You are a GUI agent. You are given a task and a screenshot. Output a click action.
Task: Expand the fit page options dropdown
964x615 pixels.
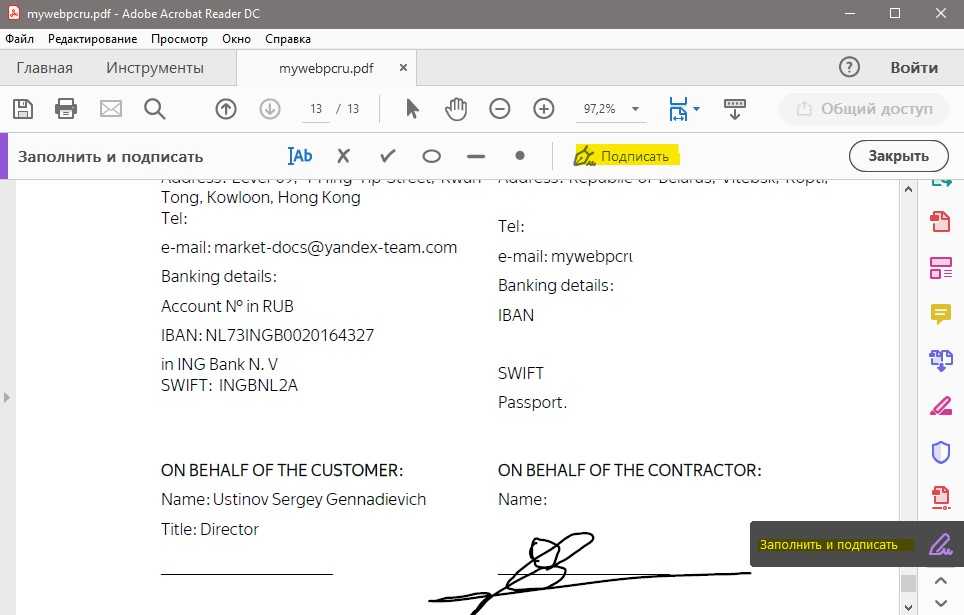coord(696,109)
